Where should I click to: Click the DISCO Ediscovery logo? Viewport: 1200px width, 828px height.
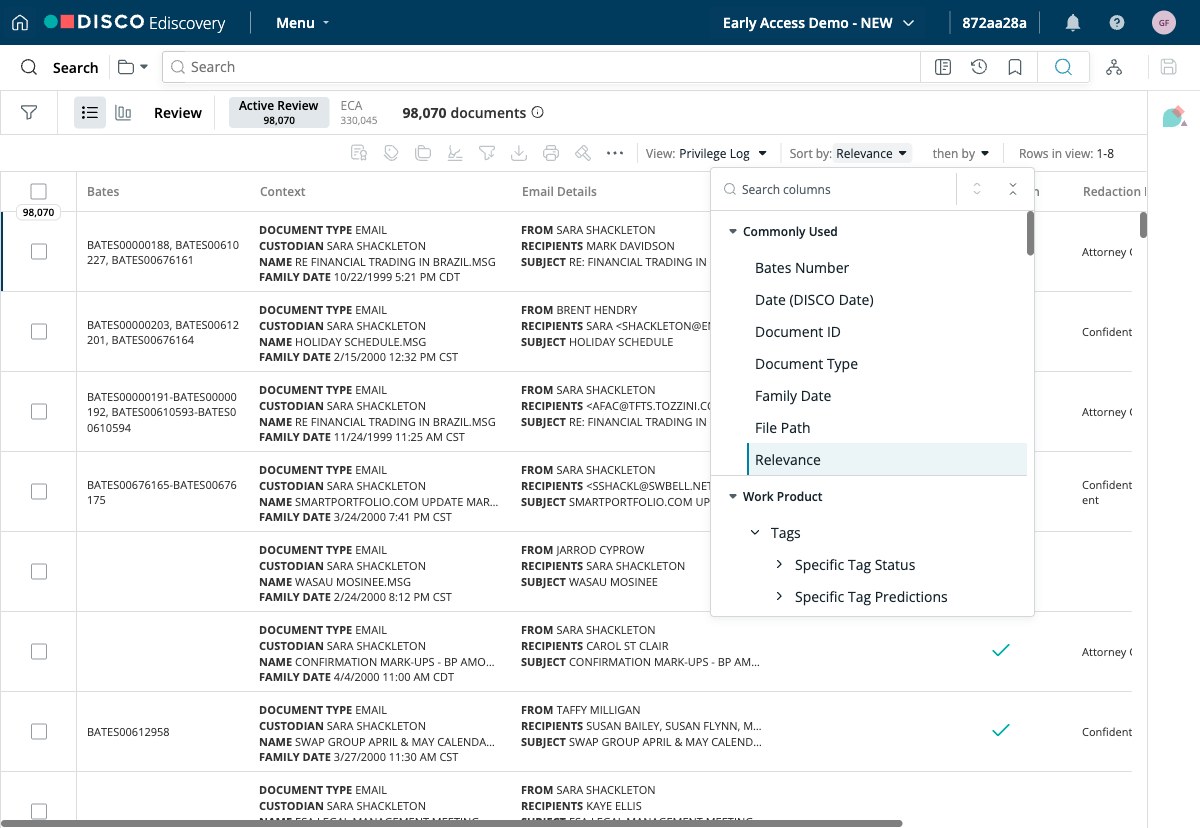point(136,22)
